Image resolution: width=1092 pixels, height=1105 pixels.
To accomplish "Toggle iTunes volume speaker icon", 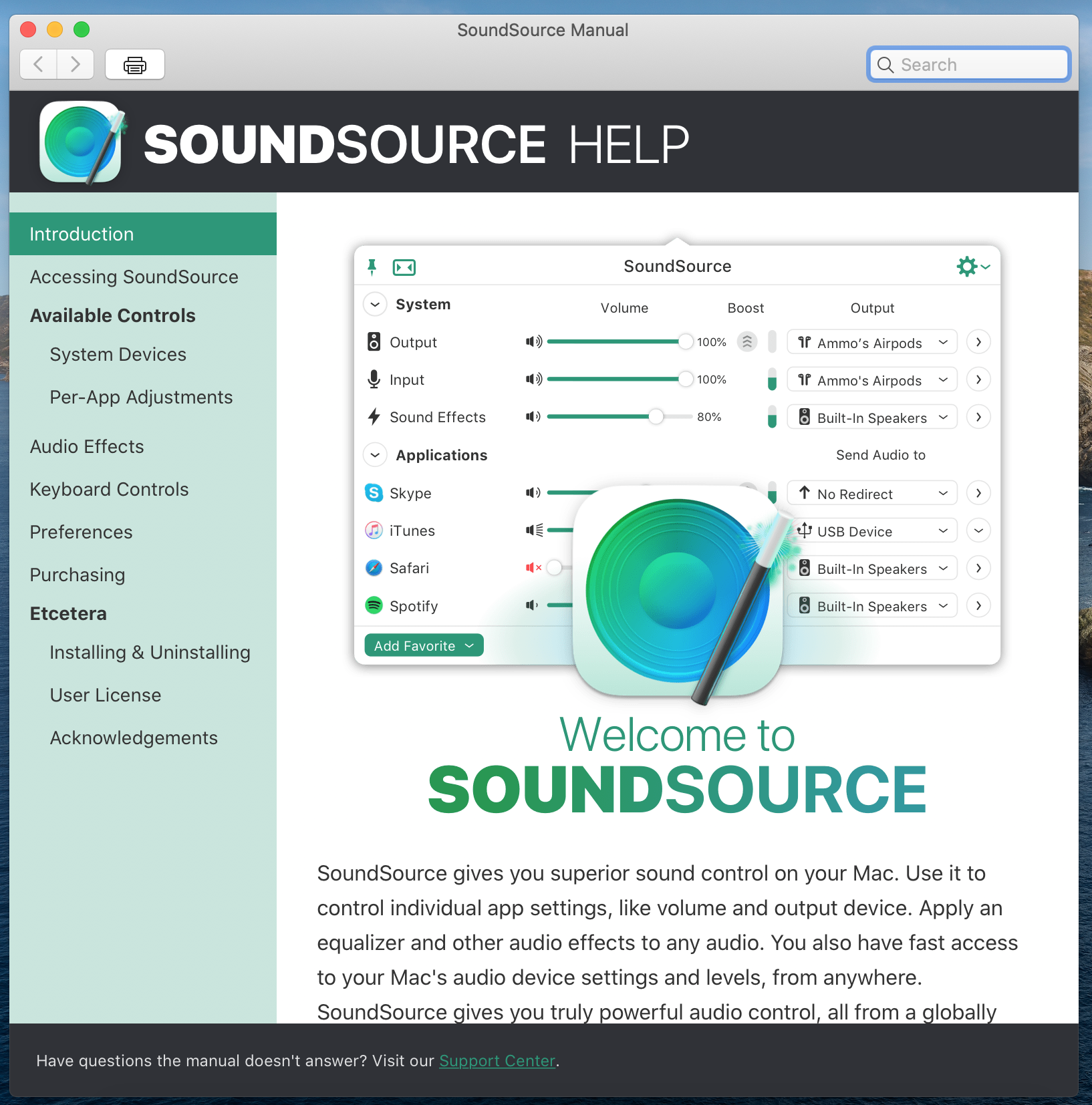I will pos(534,530).
